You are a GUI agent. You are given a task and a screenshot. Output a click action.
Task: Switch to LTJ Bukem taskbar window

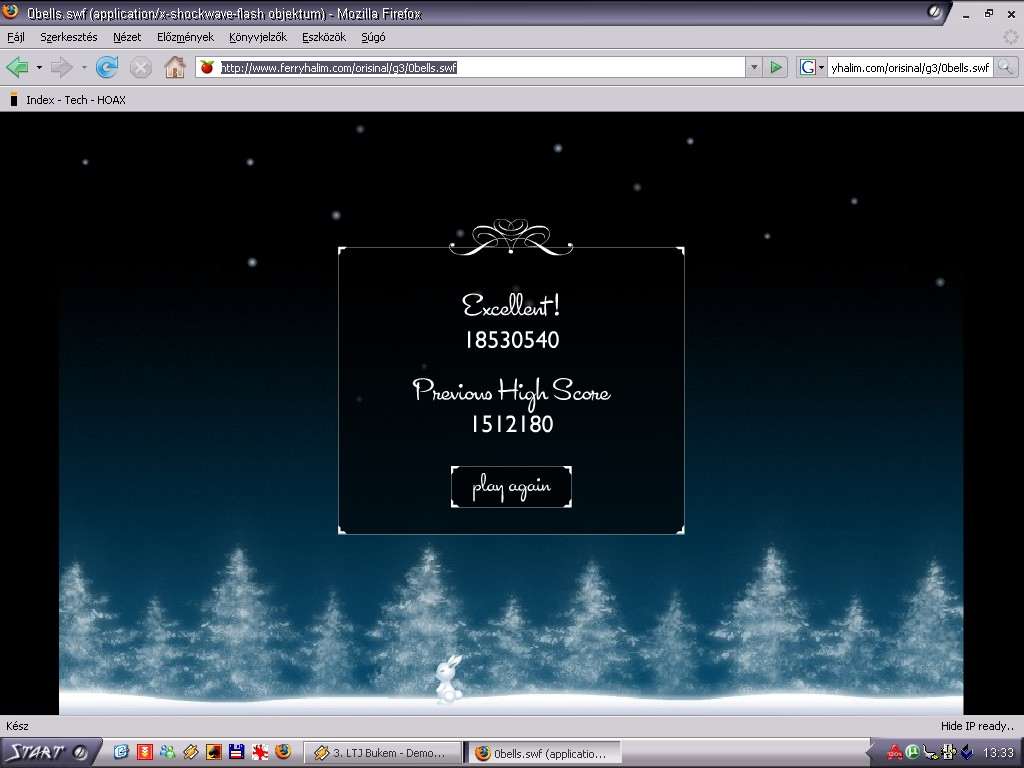pos(383,753)
